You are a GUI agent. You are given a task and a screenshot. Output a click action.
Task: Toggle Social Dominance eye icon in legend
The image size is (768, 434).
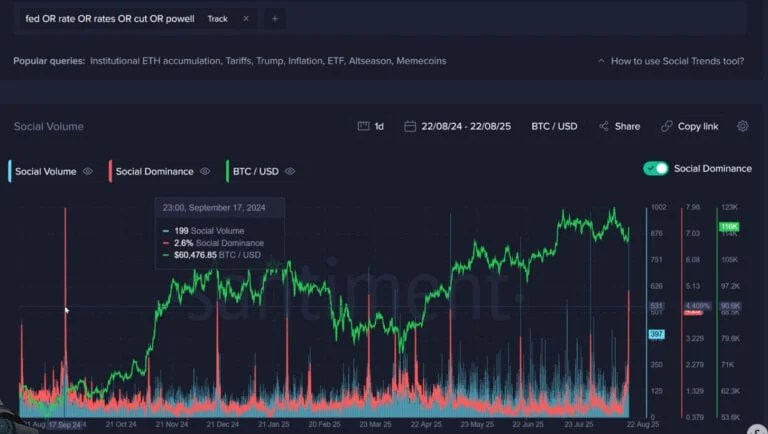click(205, 172)
